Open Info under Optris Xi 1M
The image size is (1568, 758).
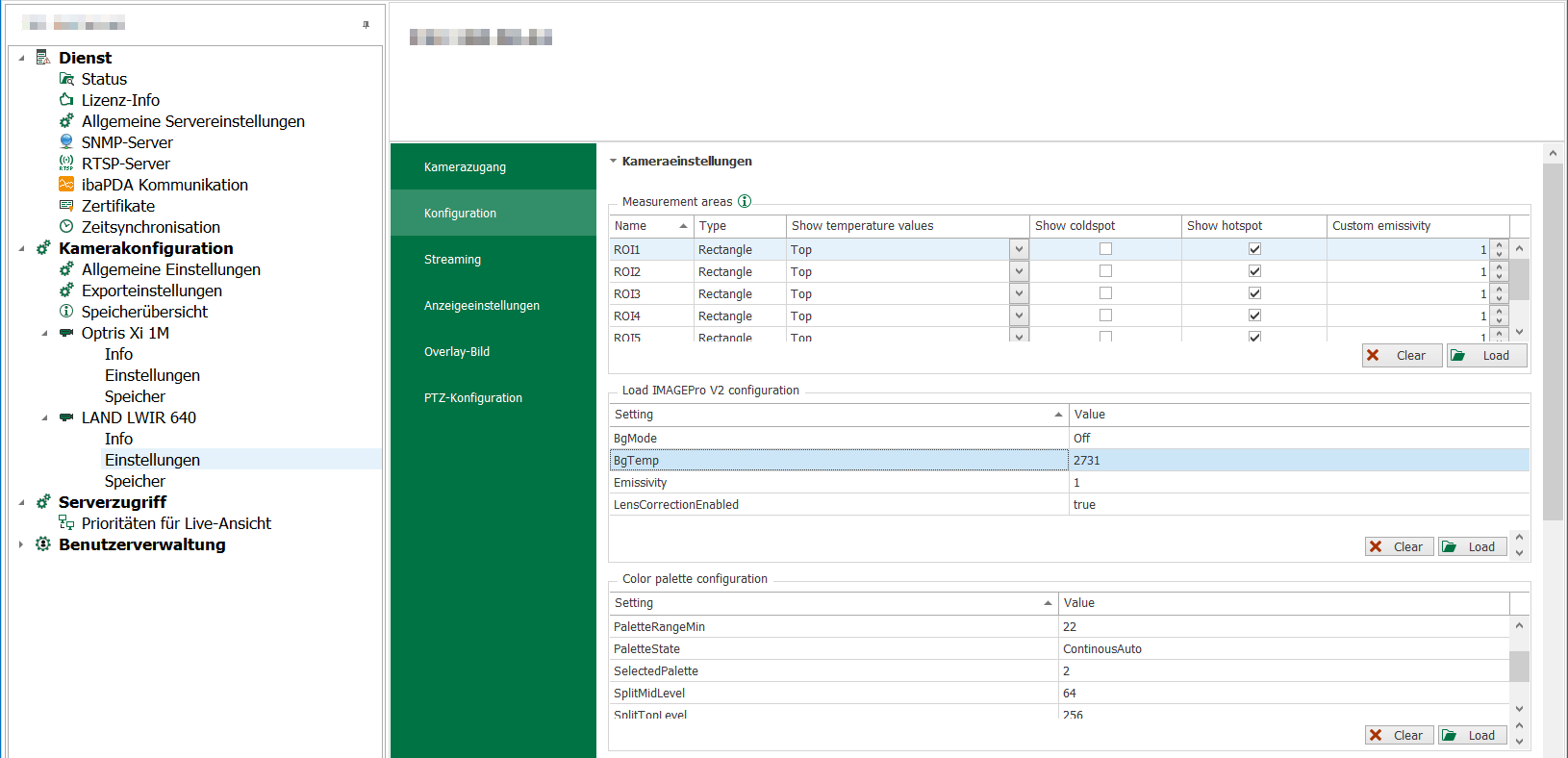(118, 354)
